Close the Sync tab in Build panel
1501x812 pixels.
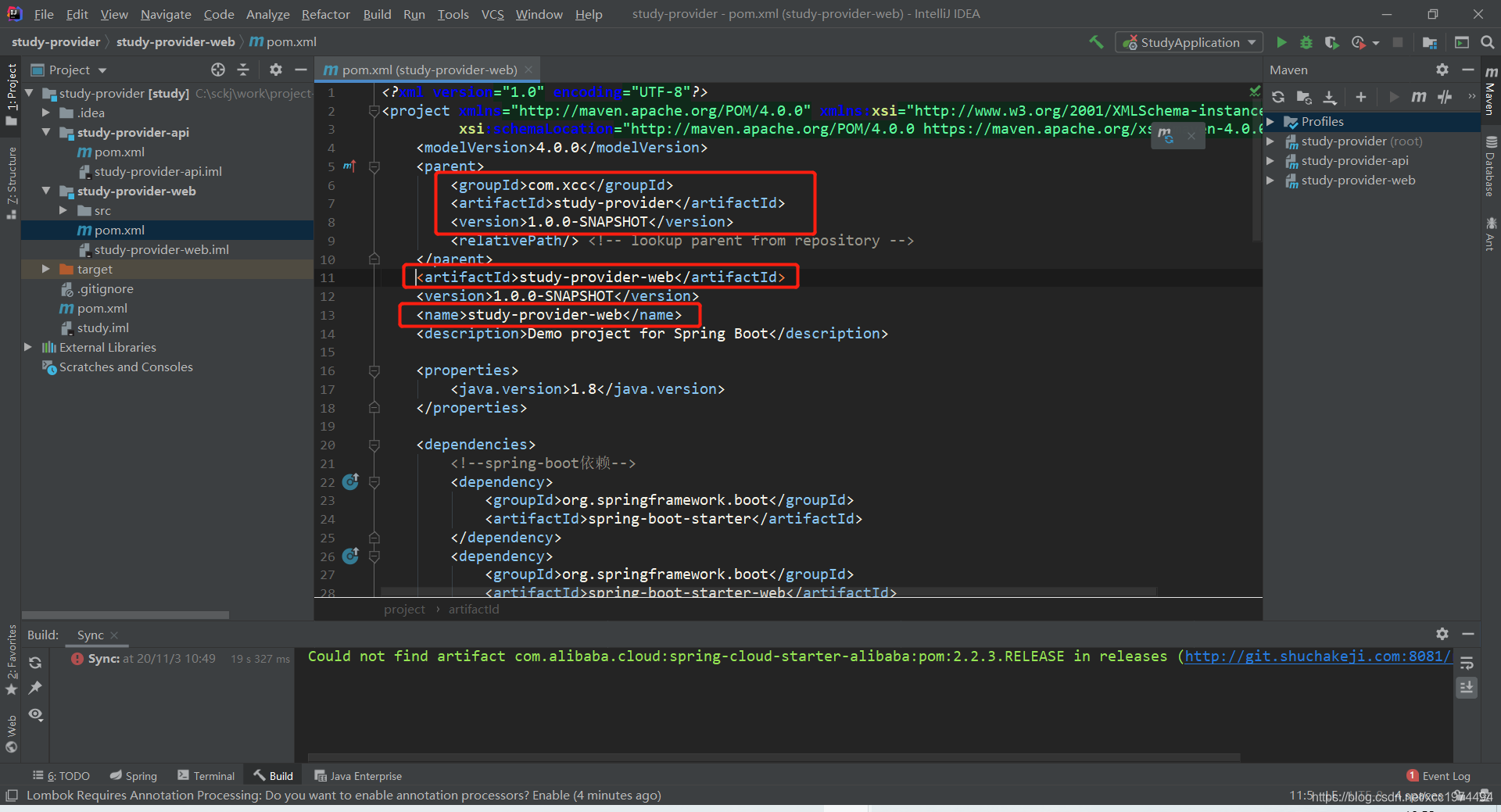(x=114, y=635)
